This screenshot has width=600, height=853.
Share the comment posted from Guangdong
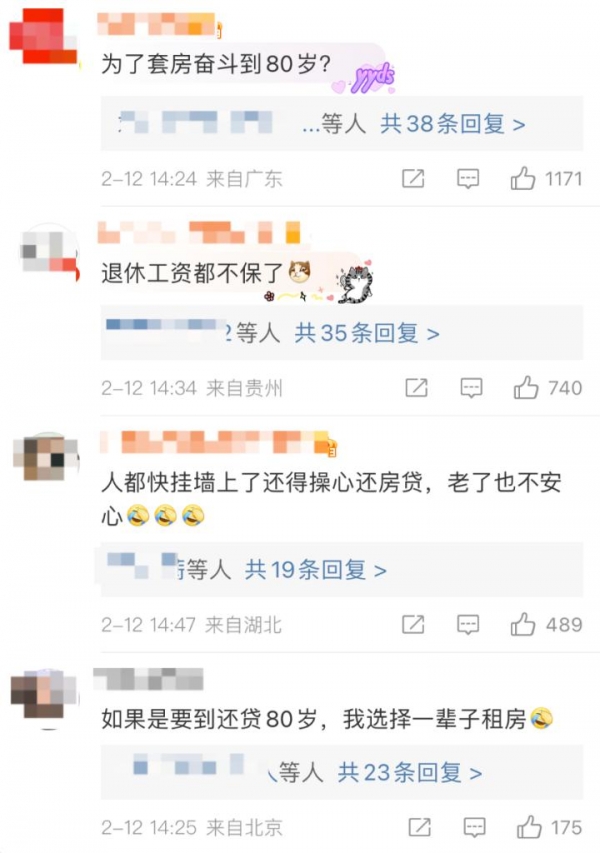pyautogui.click(x=413, y=178)
